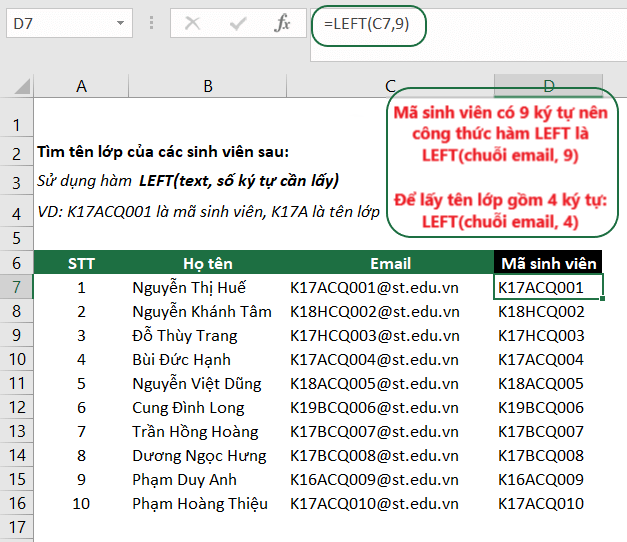The width and height of the screenshot is (627, 542).
Task: Select student code cell K17BCQ007
Action: click(x=548, y=431)
